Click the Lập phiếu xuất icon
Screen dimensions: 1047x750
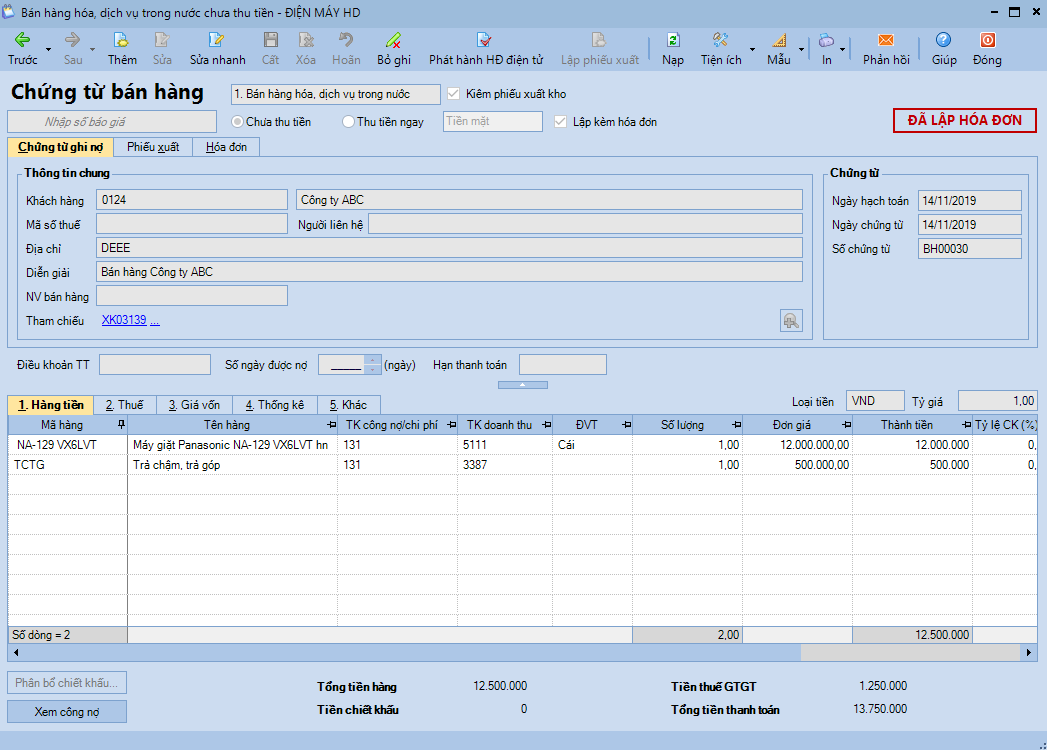[599, 40]
